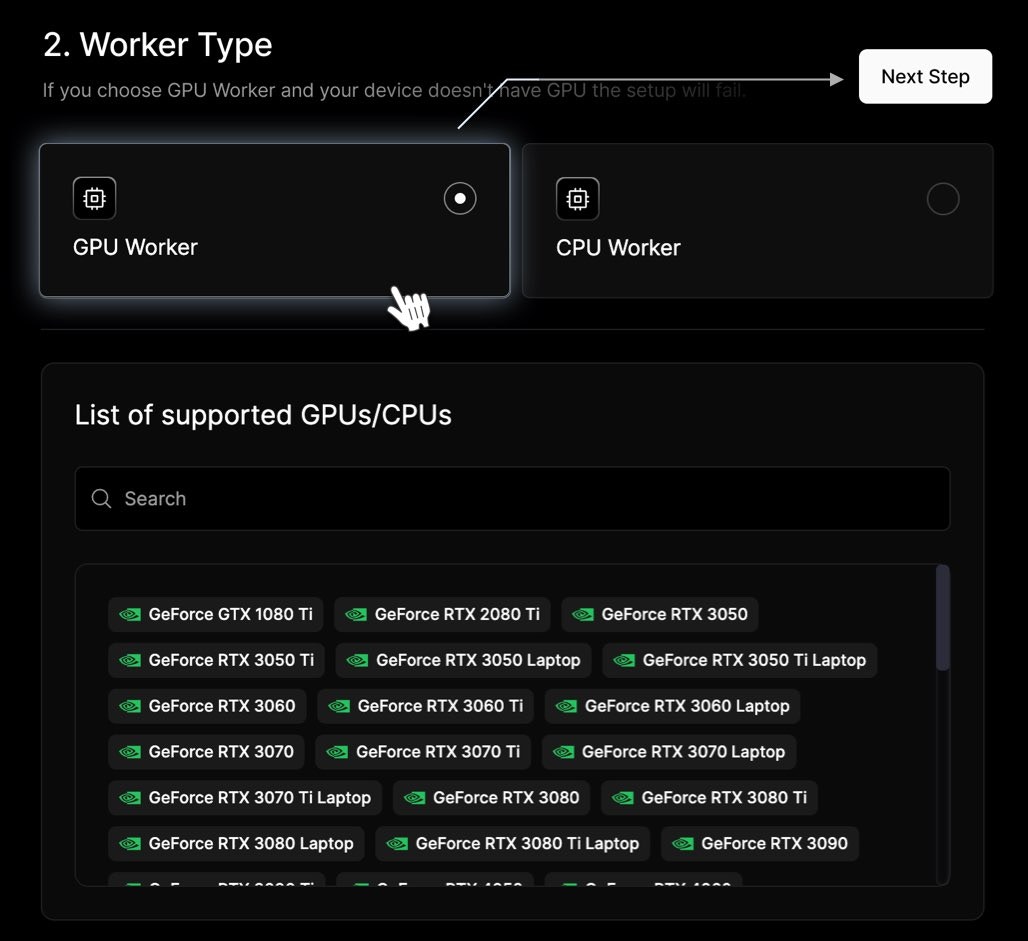The width and height of the screenshot is (1028, 941).
Task: Click the GPU Worker chip icon
Action: pyautogui.click(x=94, y=198)
